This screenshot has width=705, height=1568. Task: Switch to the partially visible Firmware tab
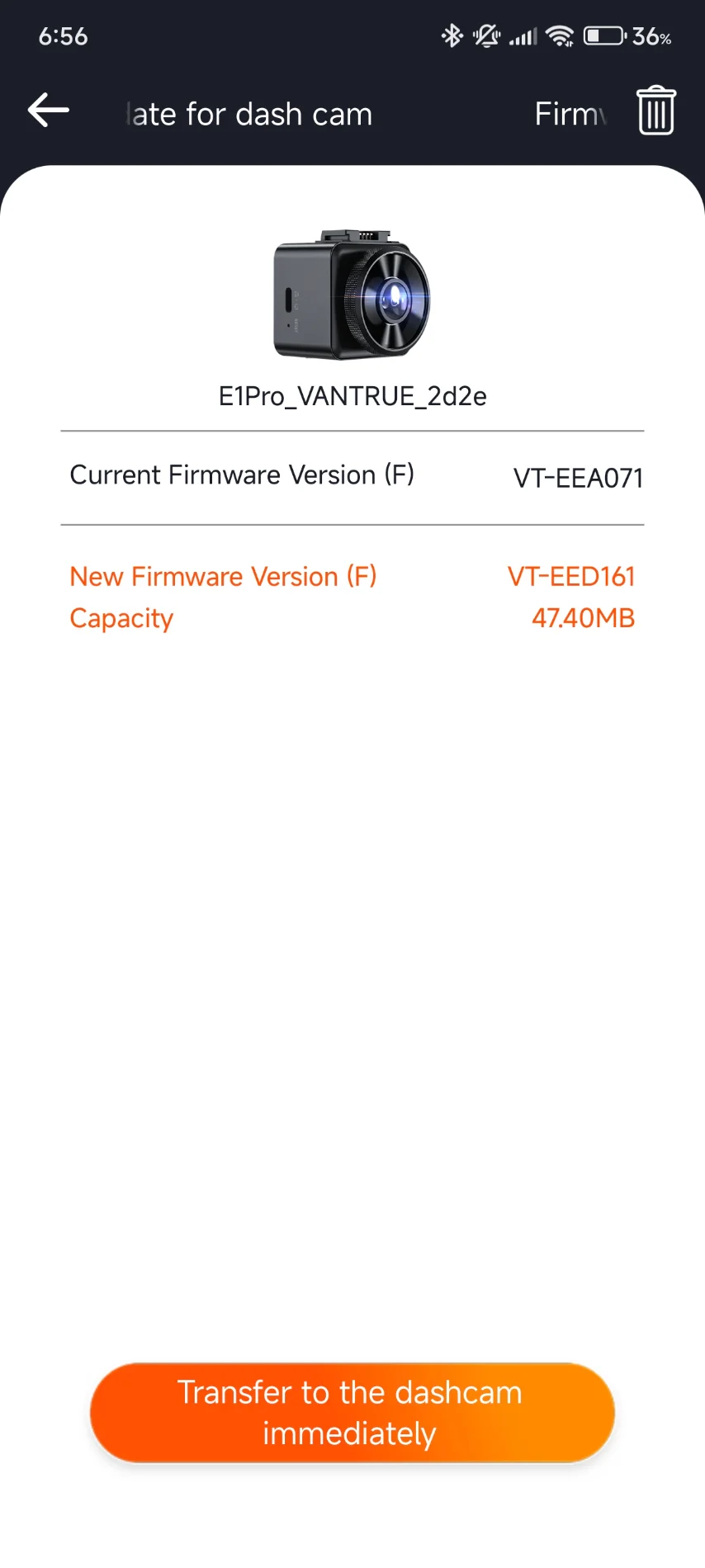(570, 114)
